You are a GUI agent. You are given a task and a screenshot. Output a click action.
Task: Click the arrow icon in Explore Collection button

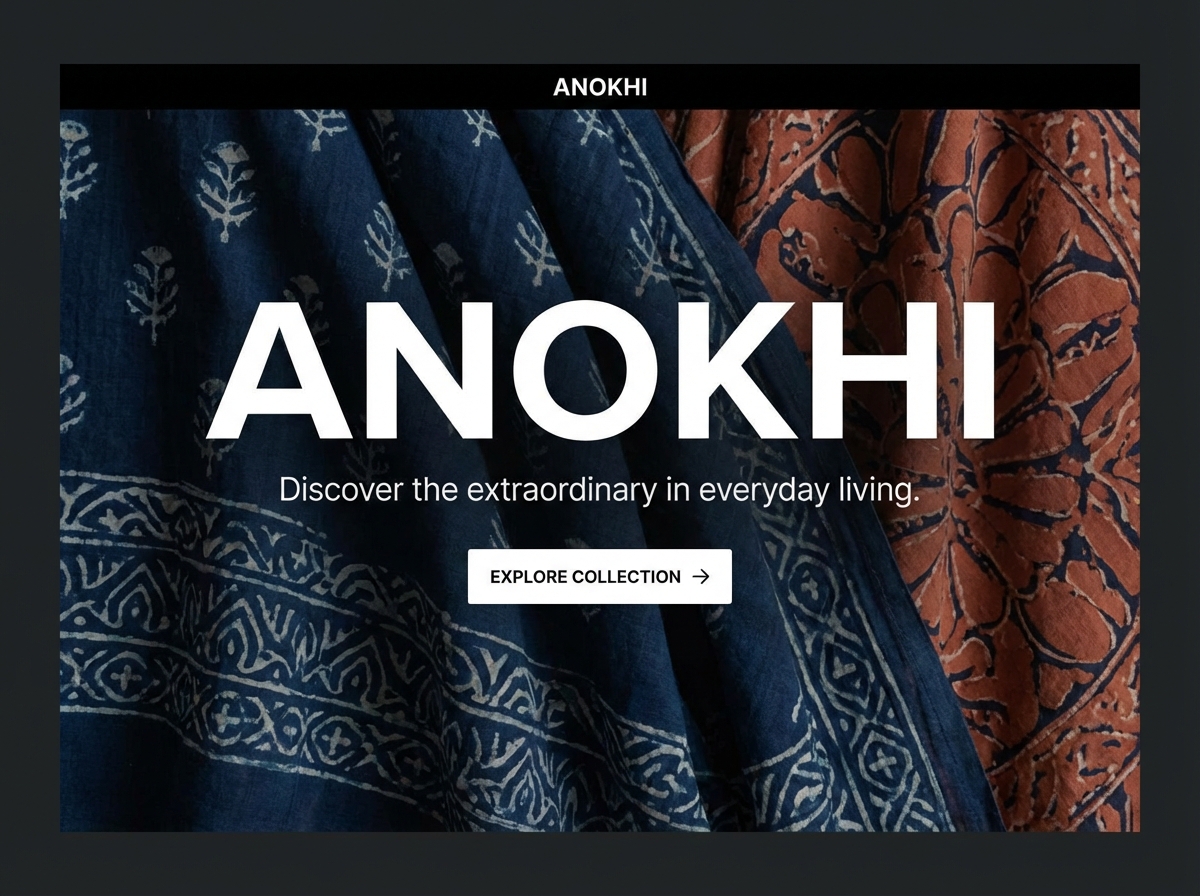pyautogui.click(x=701, y=577)
